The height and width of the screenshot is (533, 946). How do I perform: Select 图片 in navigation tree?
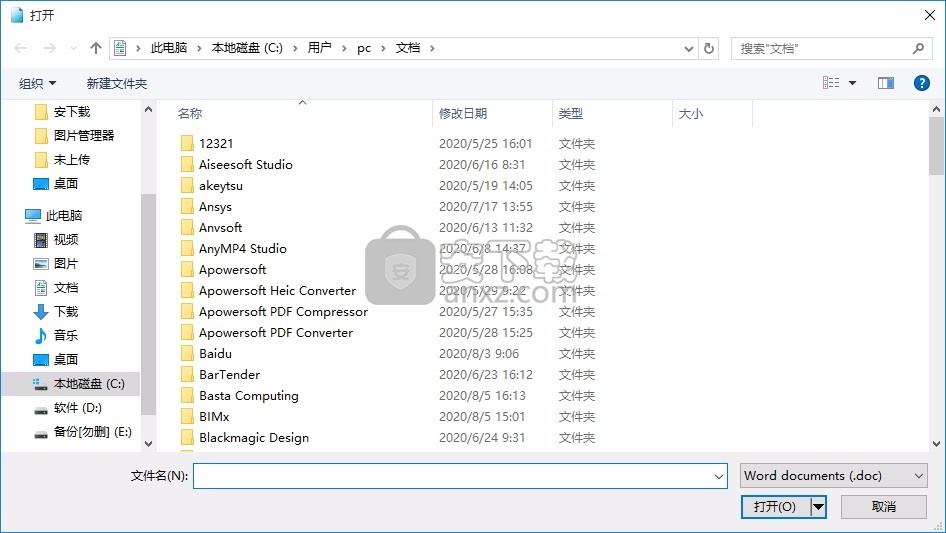tap(65, 264)
